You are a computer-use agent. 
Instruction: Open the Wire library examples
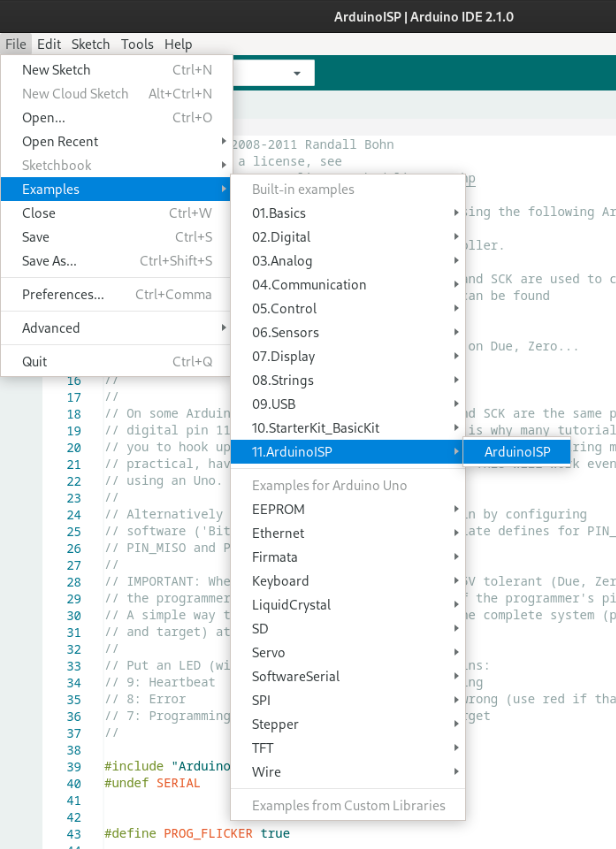[348, 771]
